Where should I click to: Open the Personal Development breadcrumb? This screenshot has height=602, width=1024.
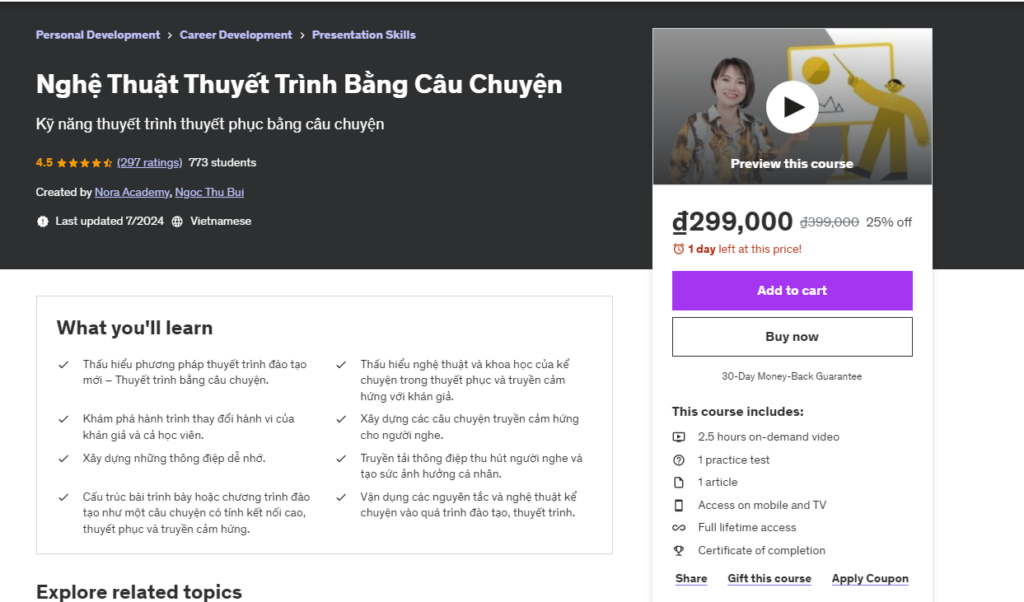[x=98, y=35]
